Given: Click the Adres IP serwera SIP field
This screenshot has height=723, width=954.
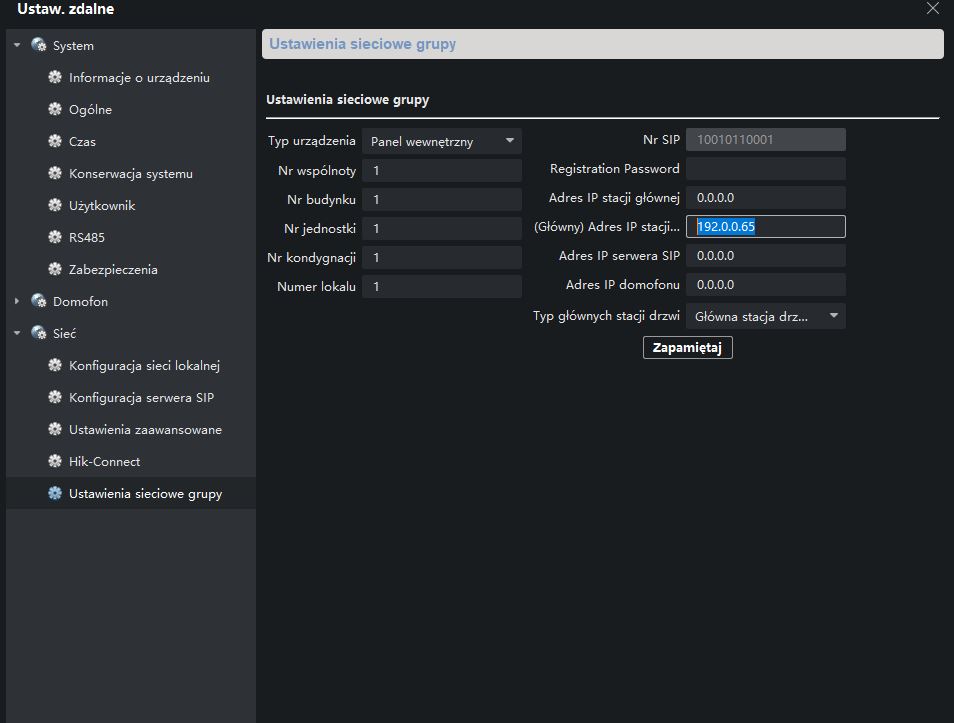Looking at the screenshot, I should 765,256.
